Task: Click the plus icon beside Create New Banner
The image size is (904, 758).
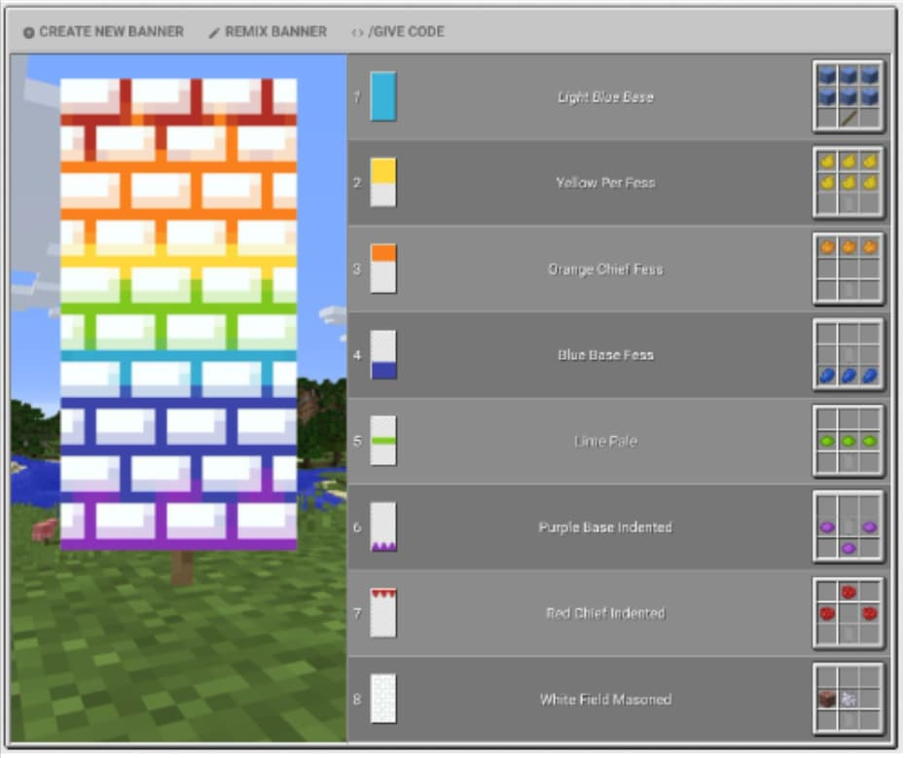Action: tap(28, 32)
